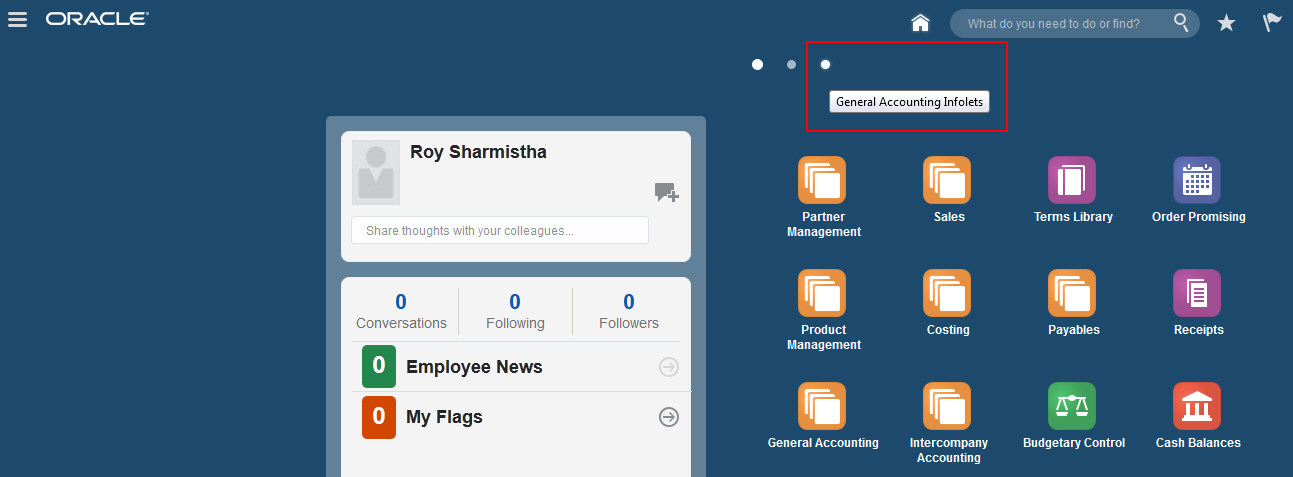Open the Costing icon
The height and width of the screenshot is (477, 1293).
coord(947,294)
